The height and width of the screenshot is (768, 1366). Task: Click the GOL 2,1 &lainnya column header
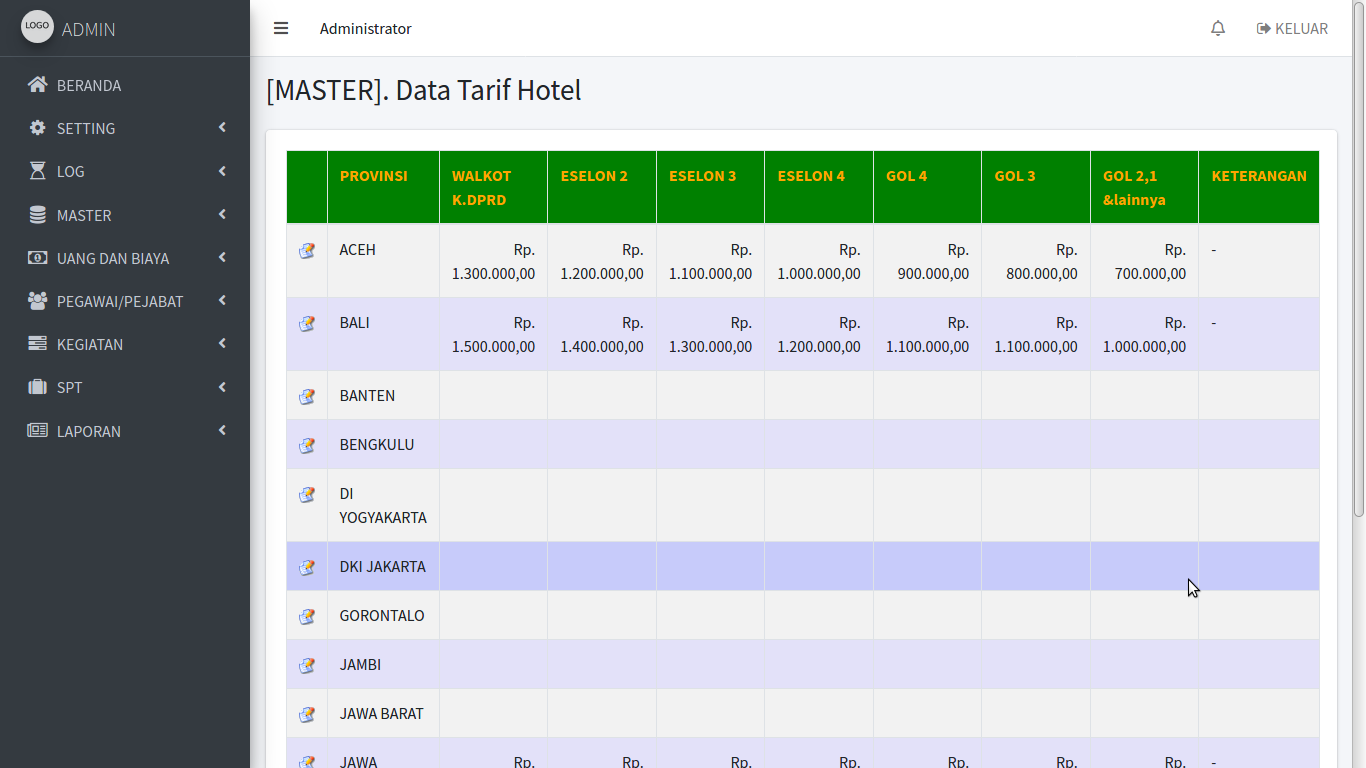point(1145,187)
